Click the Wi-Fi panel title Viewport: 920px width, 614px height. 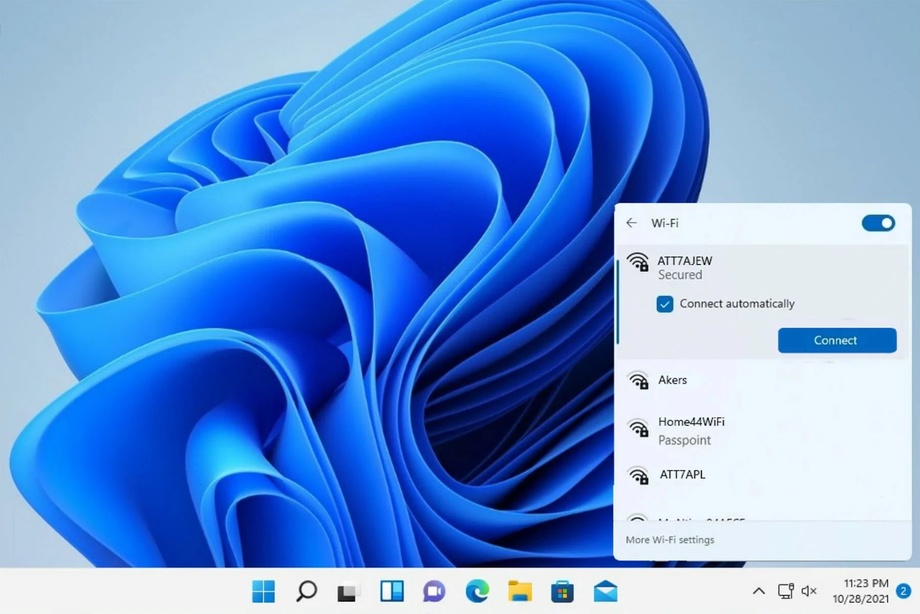click(x=665, y=223)
